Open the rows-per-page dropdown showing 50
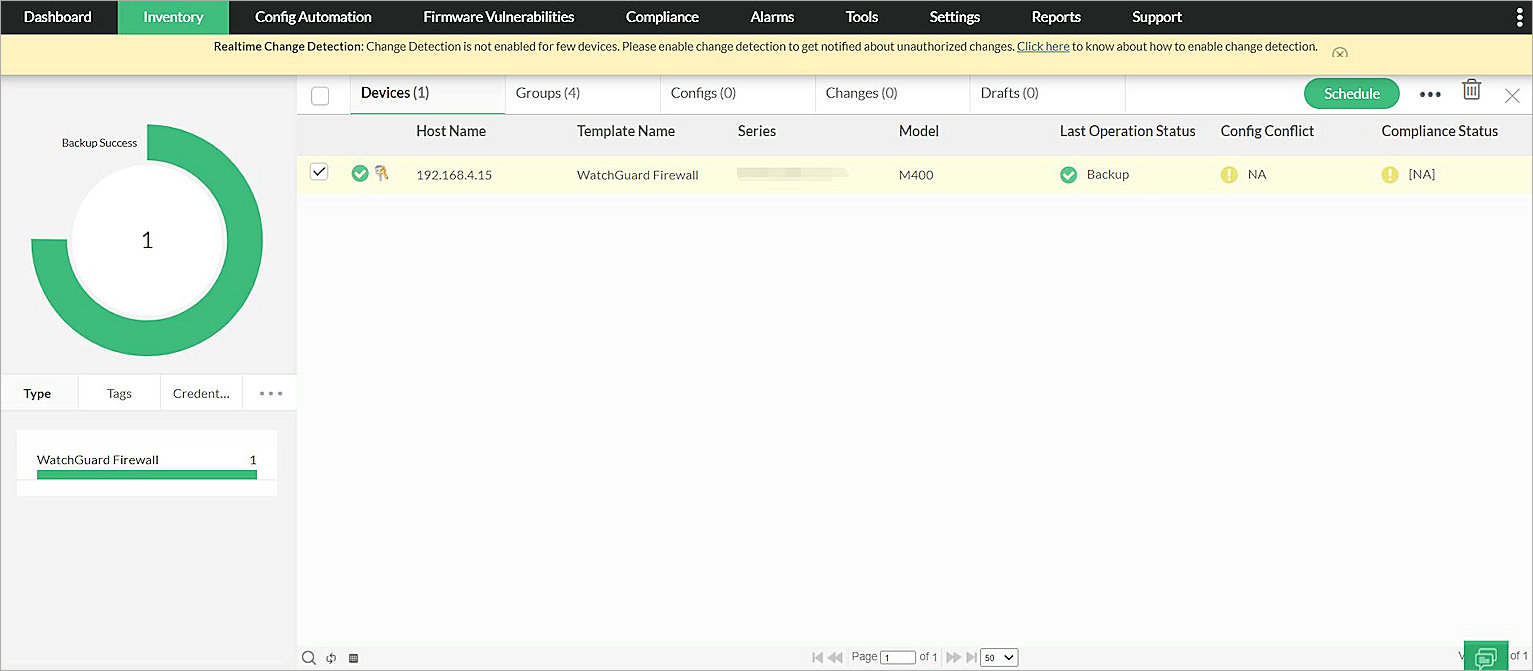The height and width of the screenshot is (671, 1533). pos(997,657)
